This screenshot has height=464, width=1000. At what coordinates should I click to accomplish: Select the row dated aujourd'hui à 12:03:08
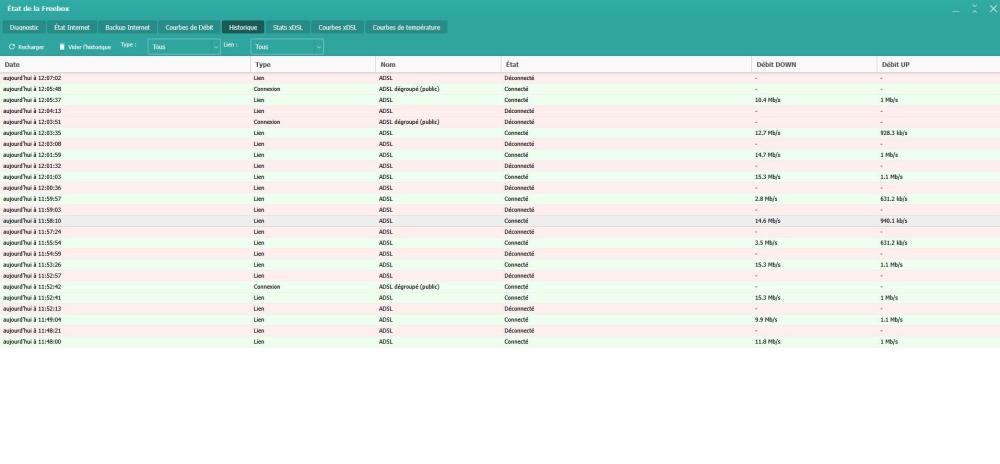click(x=500, y=144)
